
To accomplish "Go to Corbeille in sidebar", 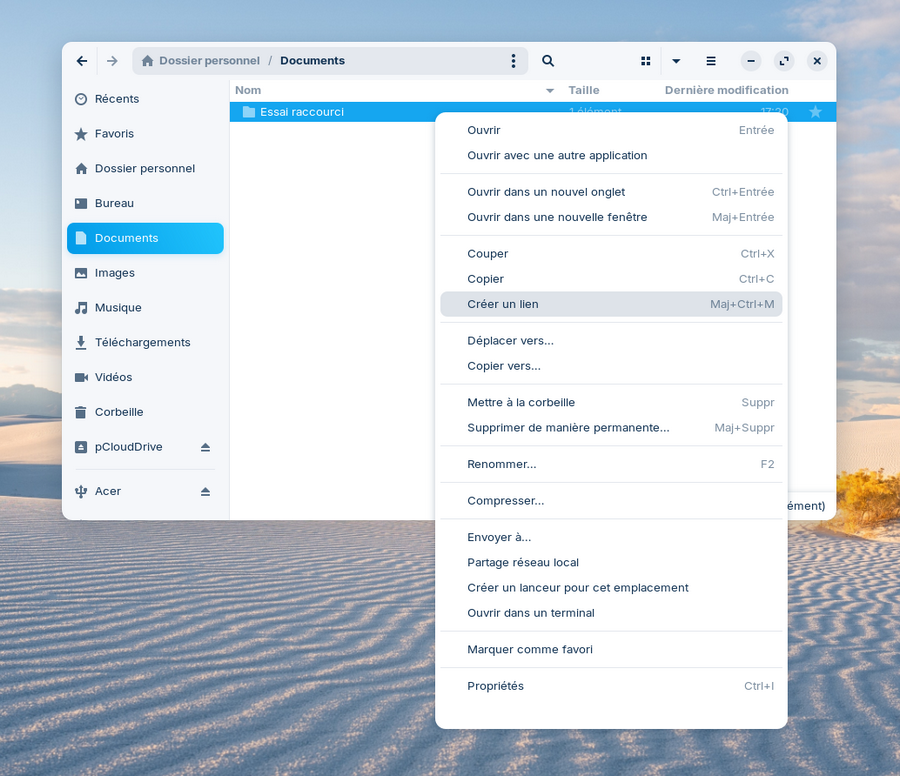I will tap(119, 412).
